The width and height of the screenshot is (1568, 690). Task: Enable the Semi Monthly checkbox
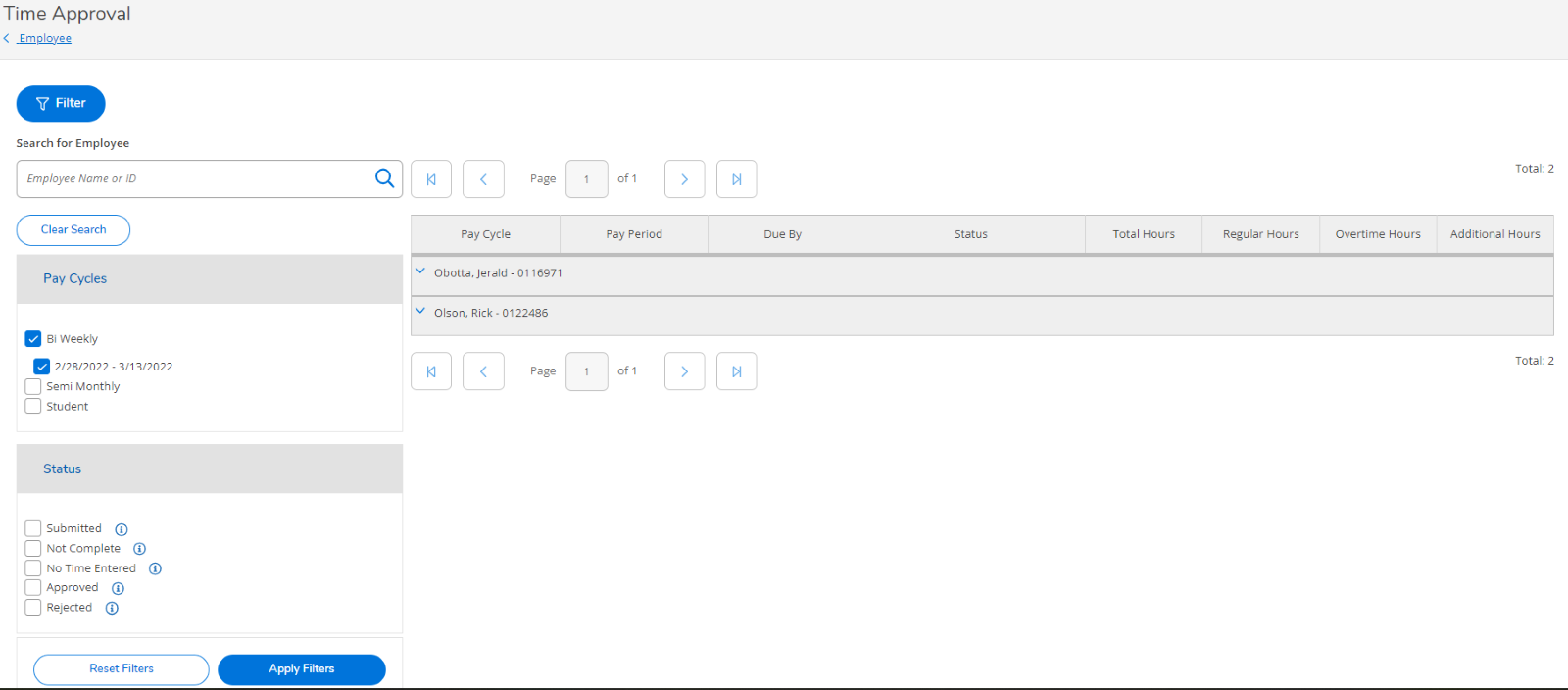pyautogui.click(x=33, y=386)
